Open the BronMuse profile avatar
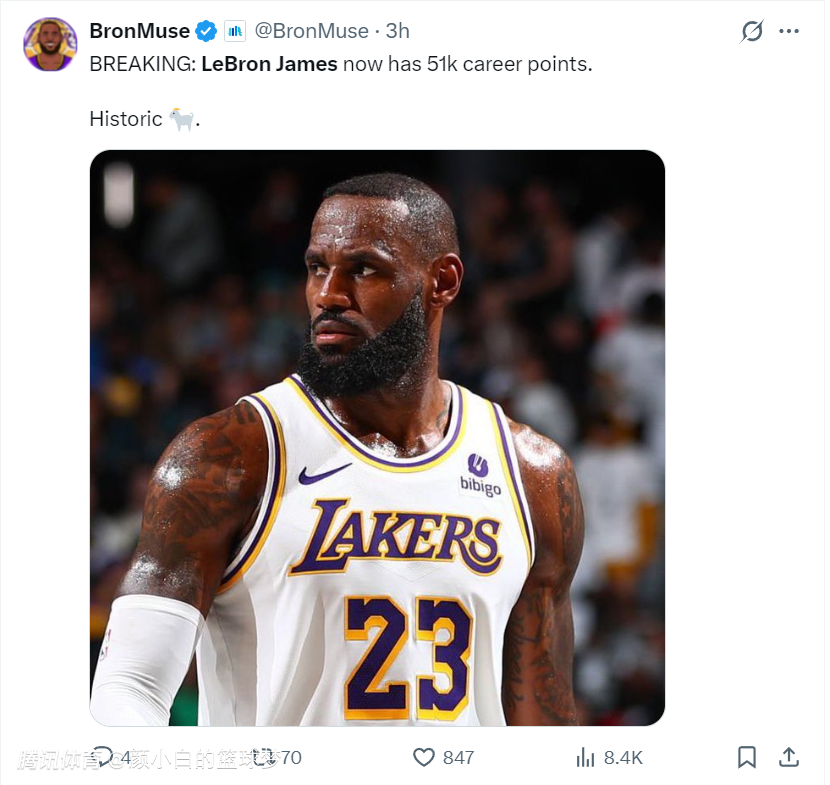This screenshot has width=830, height=785. 50,44
